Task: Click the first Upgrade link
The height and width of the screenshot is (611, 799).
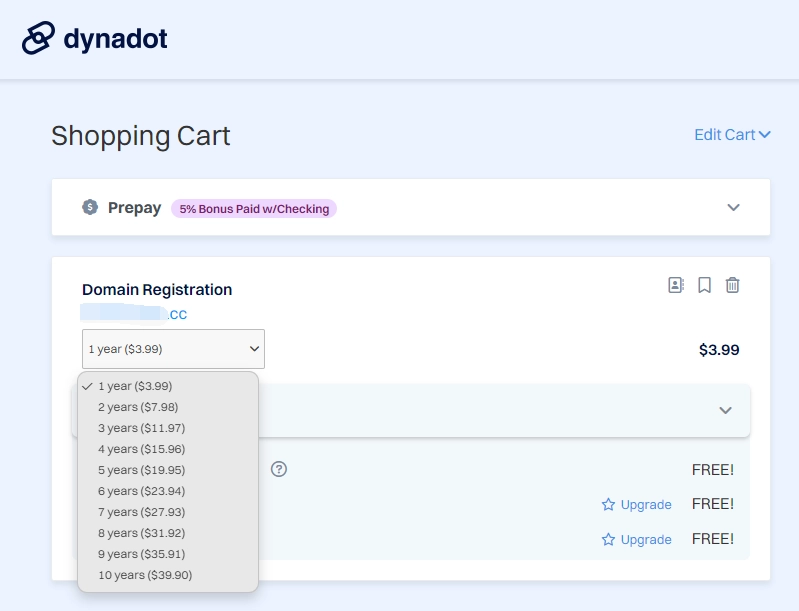Action: [646, 505]
